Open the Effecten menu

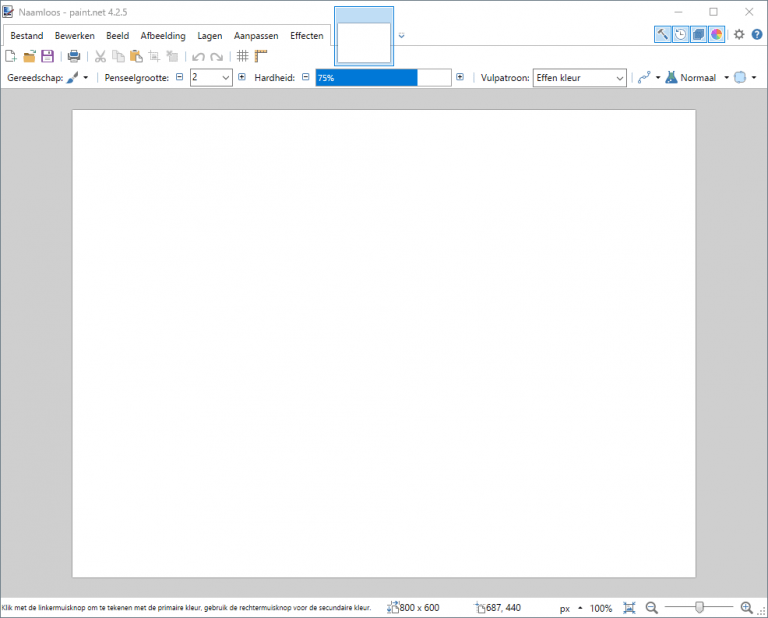307,36
